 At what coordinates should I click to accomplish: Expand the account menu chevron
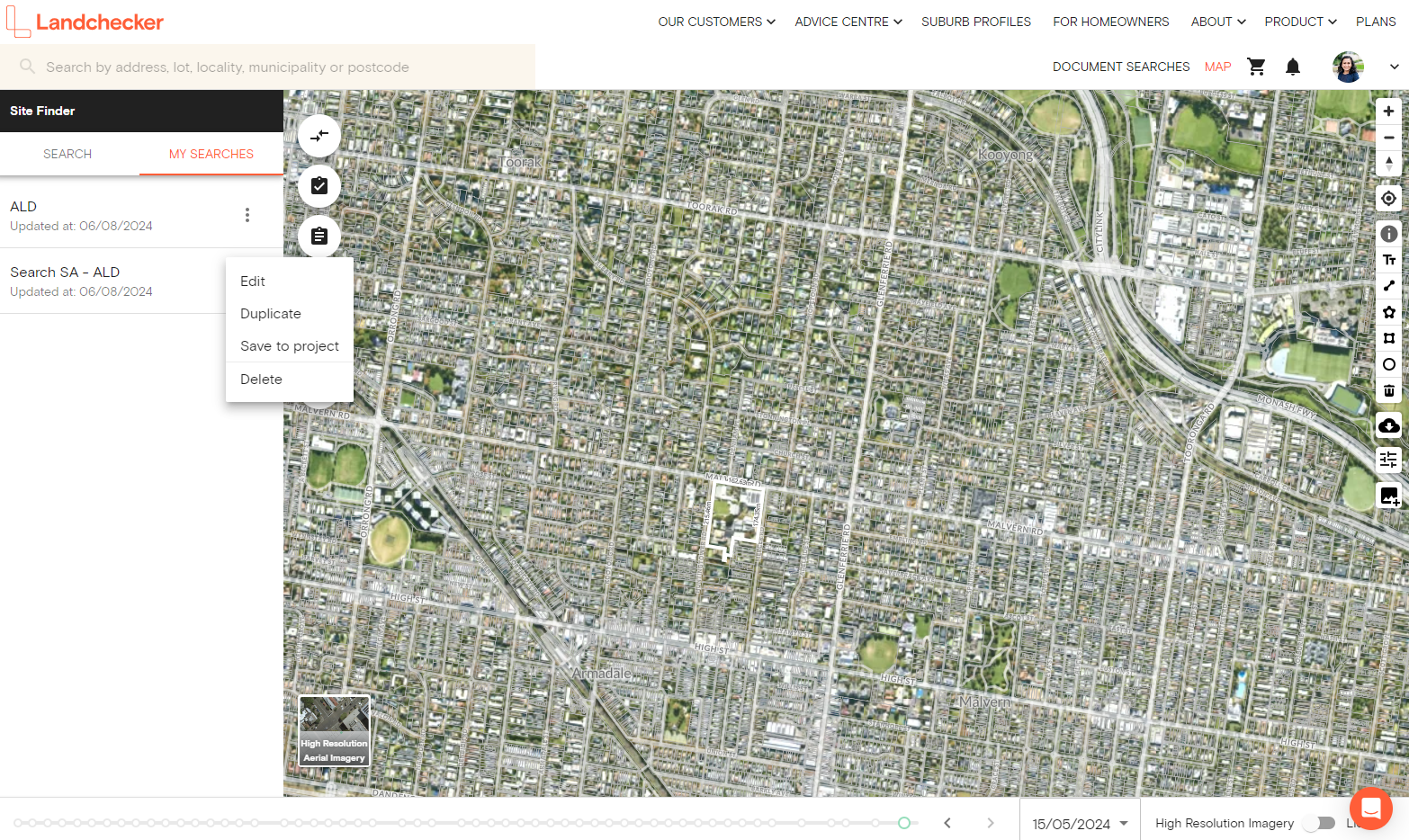[x=1394, y=67]
